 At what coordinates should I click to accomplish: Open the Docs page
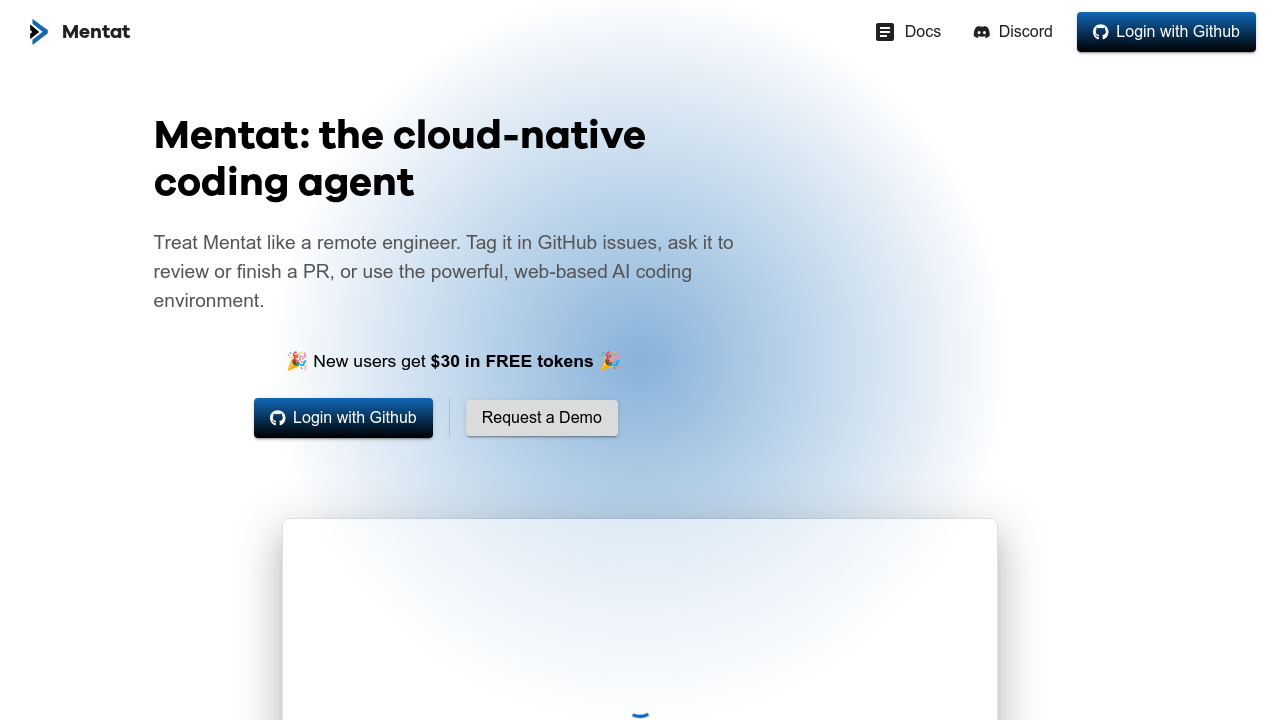(x=922, y=31)
